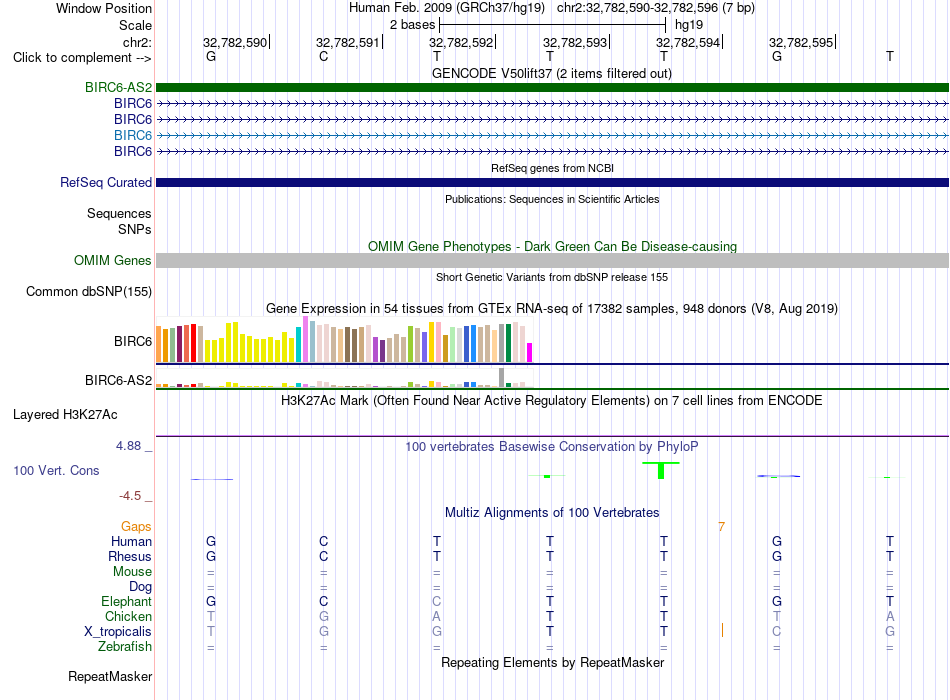
Task: Click the Human row label in Multiz
Action: coord(131,541)
